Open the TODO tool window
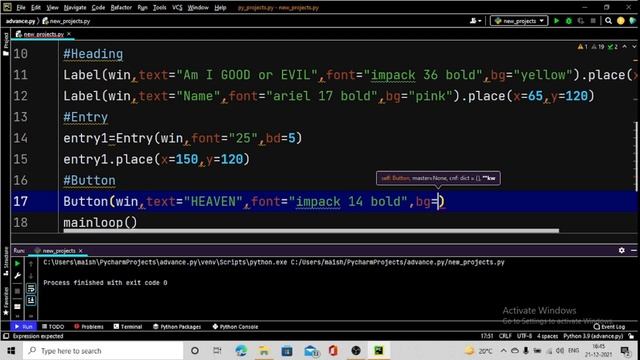The image size is (640, 360). point(53,327)
